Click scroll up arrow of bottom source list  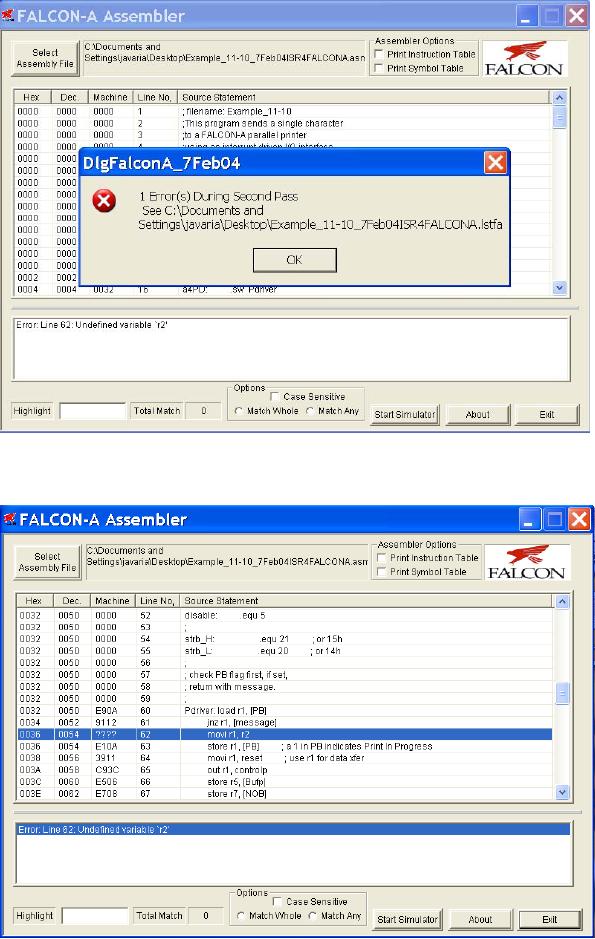[562, 601]
